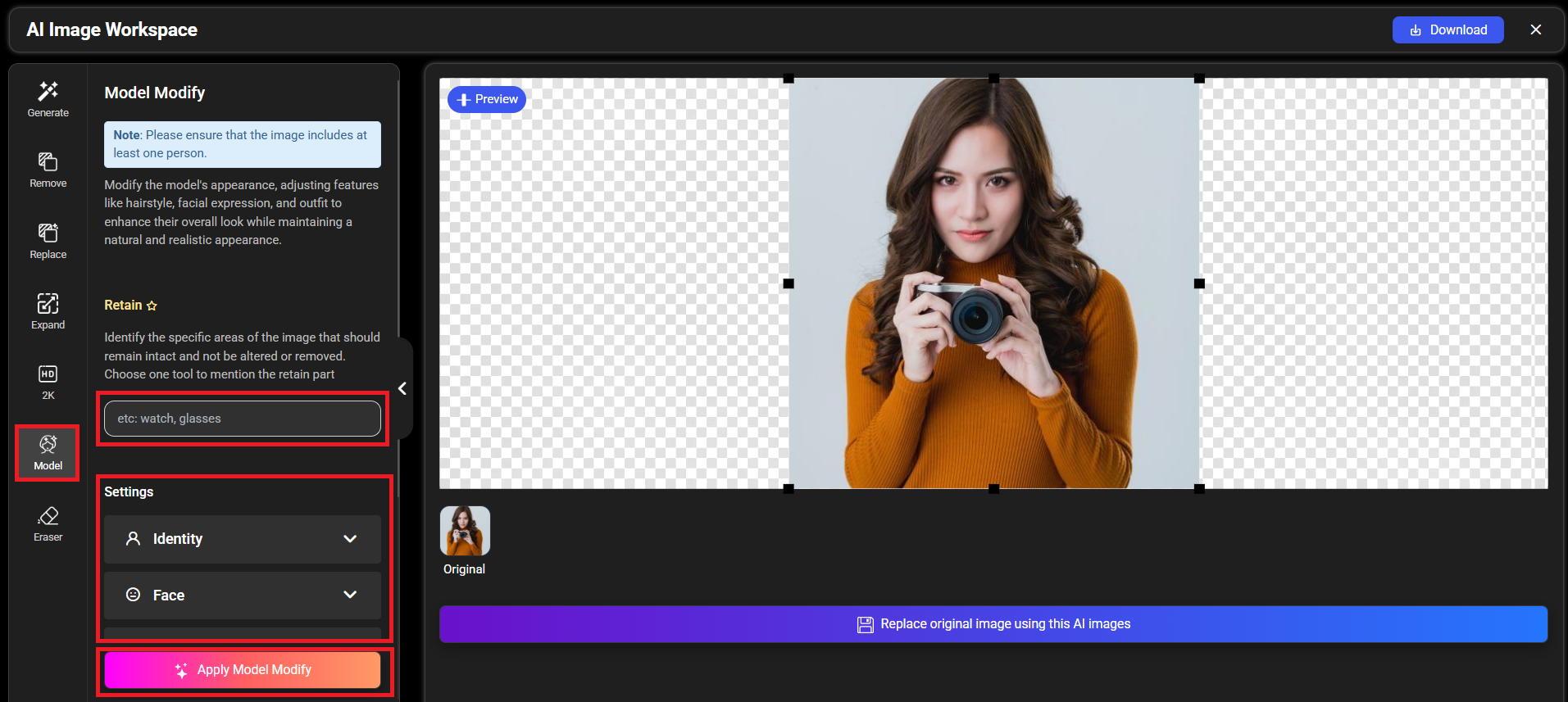The height and width of the screenshot is (702, 1568).
Task: Click the Preview button
Action: pos(487,99)
